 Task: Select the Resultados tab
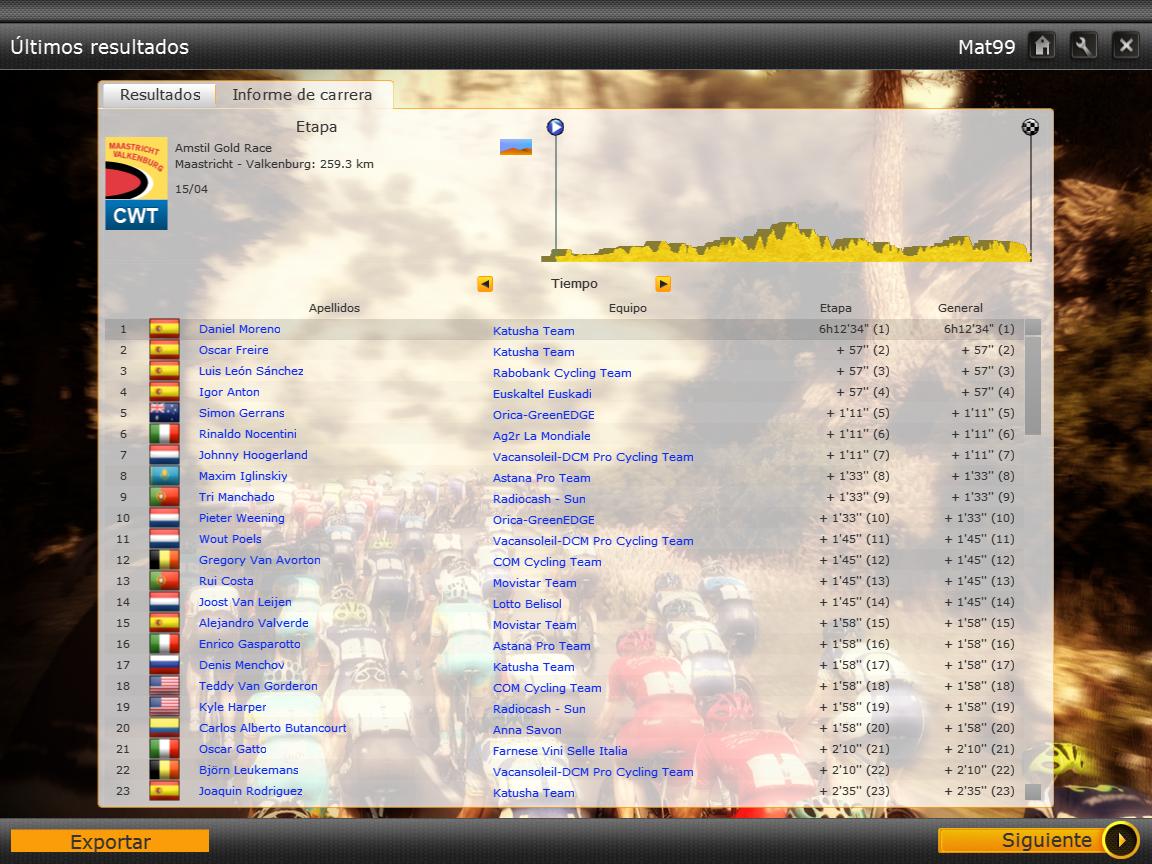160,95
